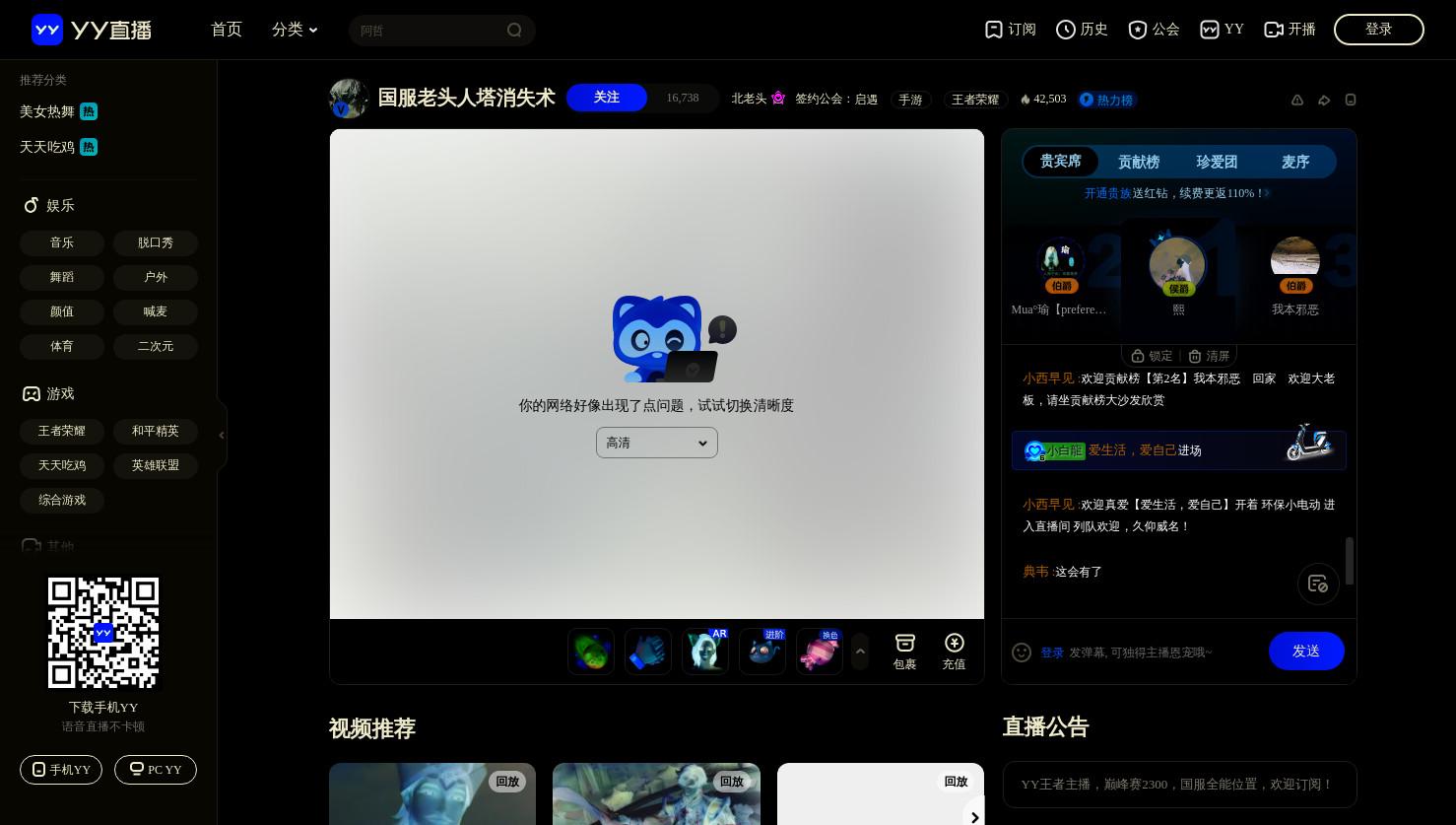Click the 手机YY download button
1456x825 pixels.
tap(61, 770)
